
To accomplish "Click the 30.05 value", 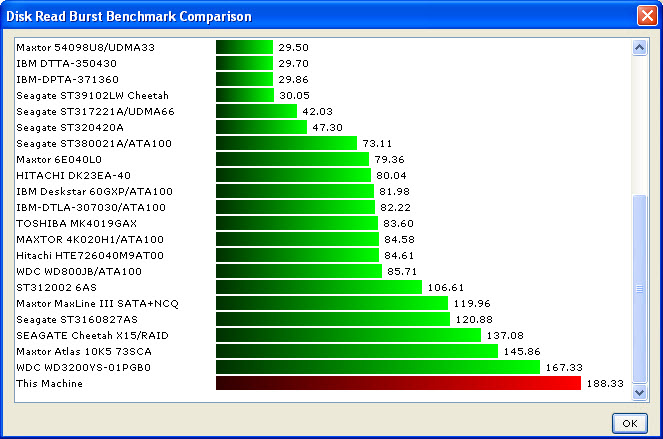I will click(294, 96).
